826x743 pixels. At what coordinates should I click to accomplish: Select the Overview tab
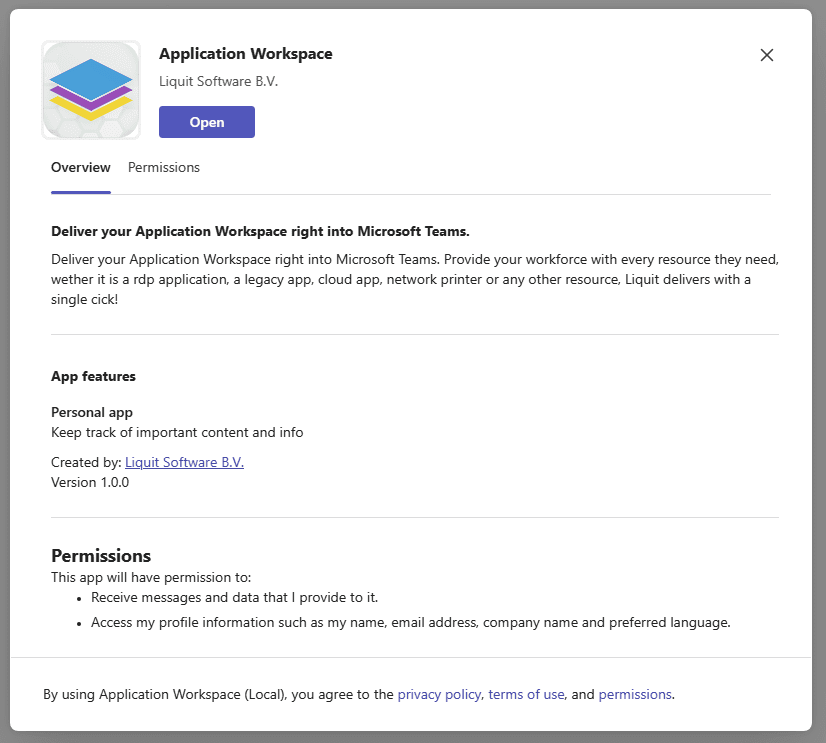click(x=80, y=167)
